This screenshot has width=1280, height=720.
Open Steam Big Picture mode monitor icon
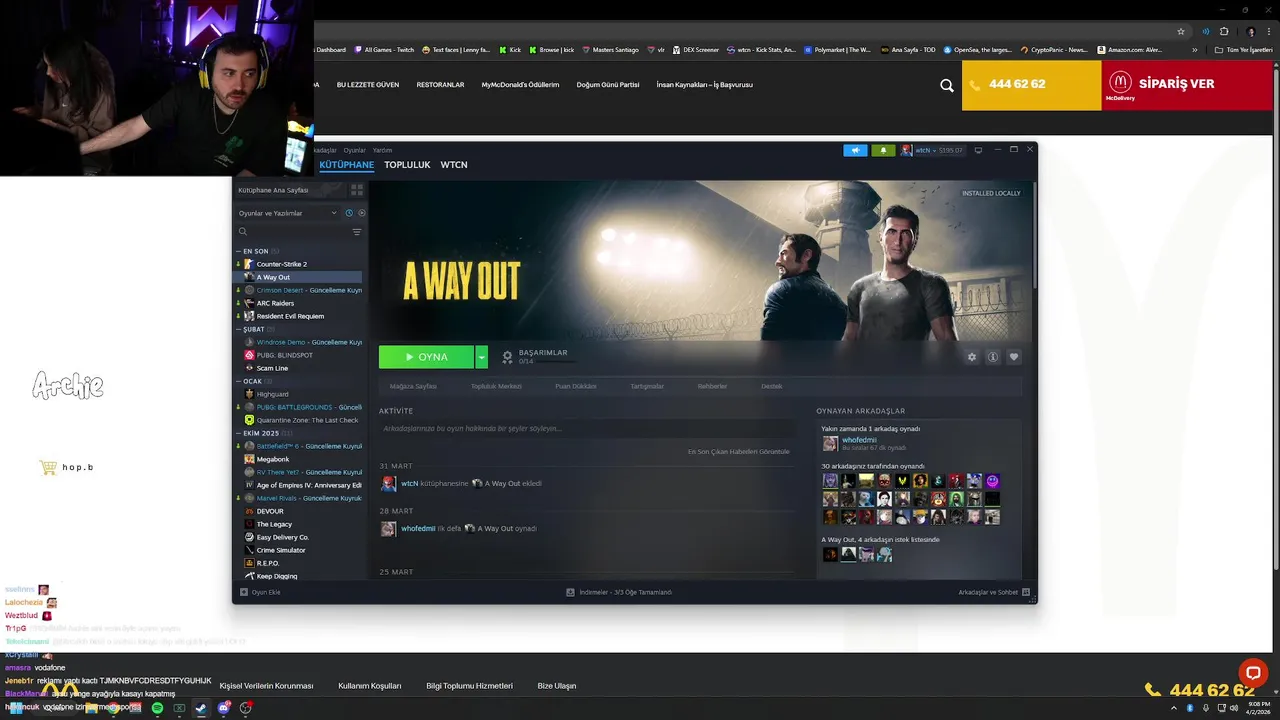(978, 150)
